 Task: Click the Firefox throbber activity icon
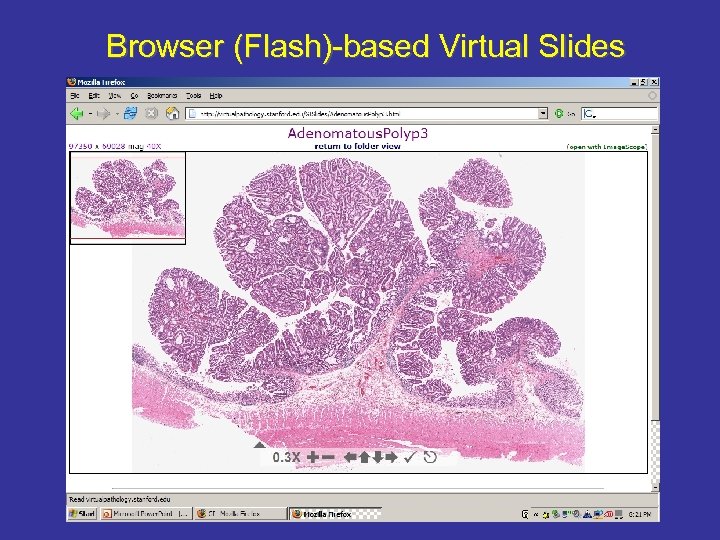[x=652, y=96]
